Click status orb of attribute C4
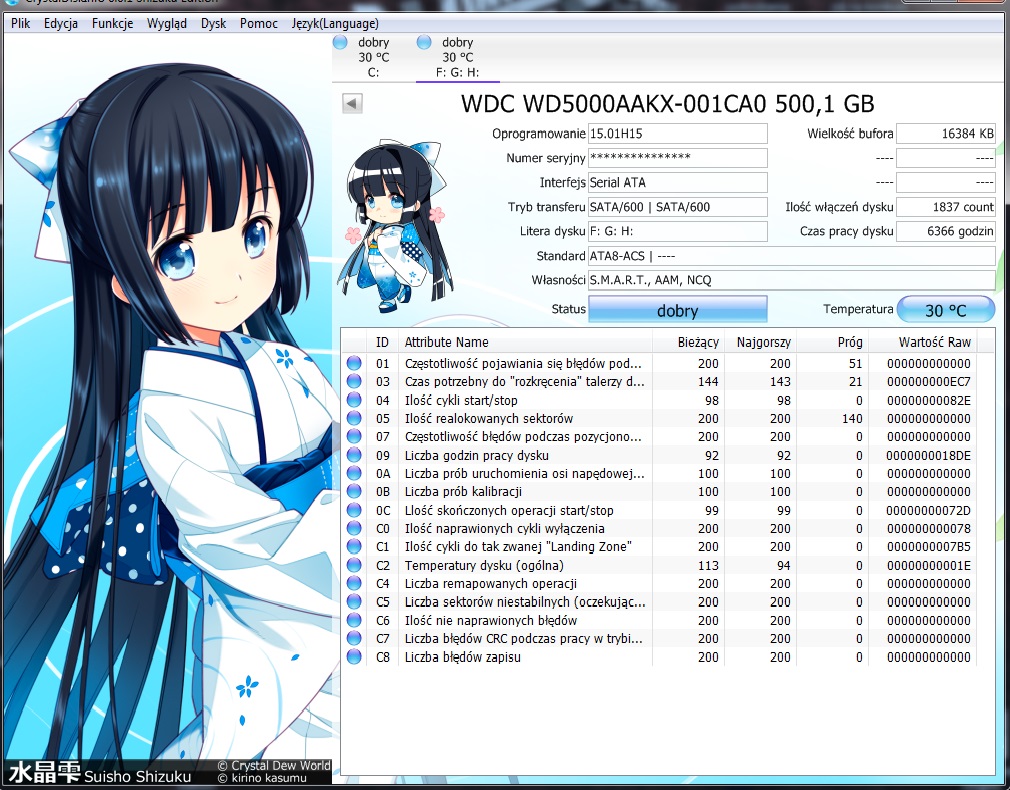Screen dimensions: 1010x790 [x=354, y=583]
